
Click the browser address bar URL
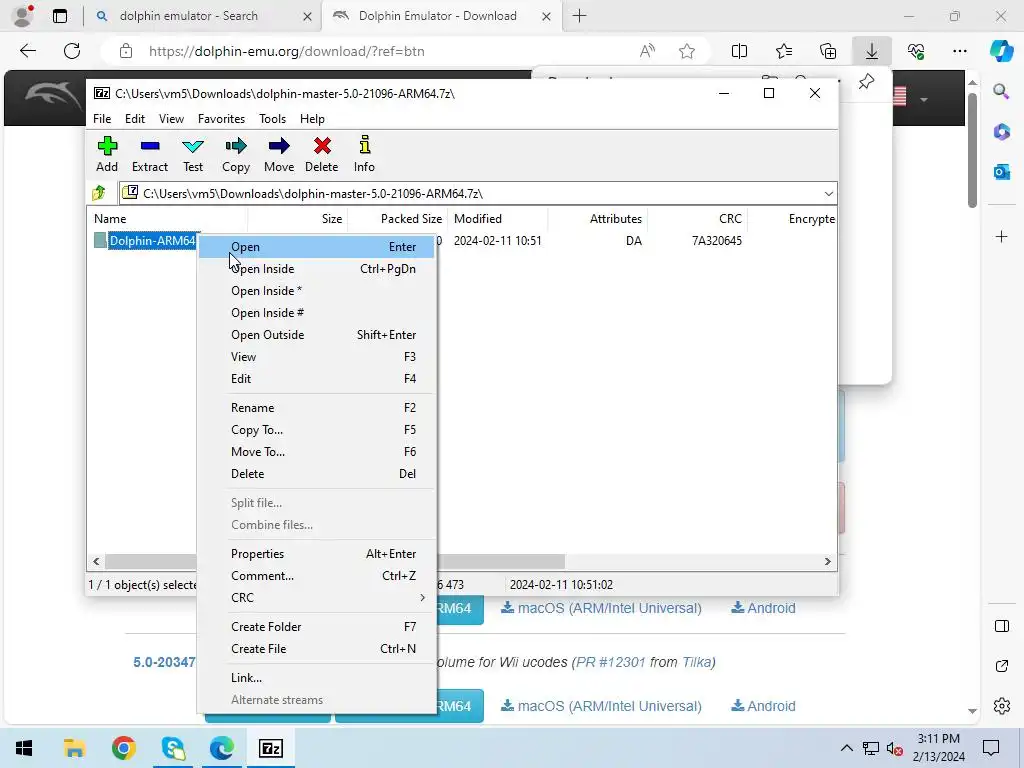tap(287, 51)
